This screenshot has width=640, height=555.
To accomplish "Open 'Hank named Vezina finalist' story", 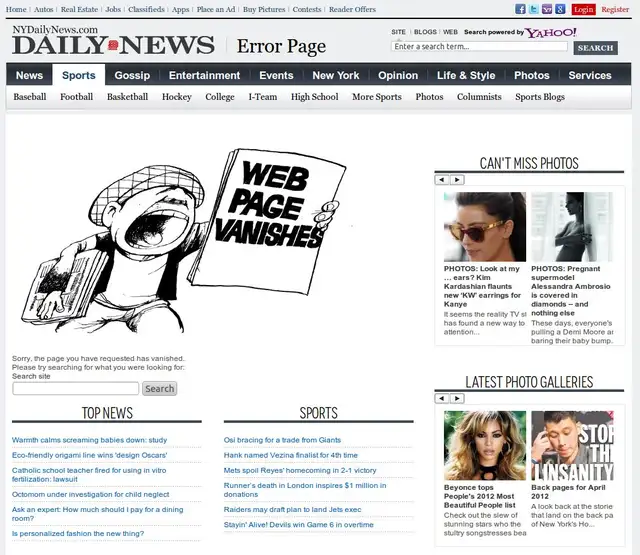I will pyautogui.click(x=291, y=455).
